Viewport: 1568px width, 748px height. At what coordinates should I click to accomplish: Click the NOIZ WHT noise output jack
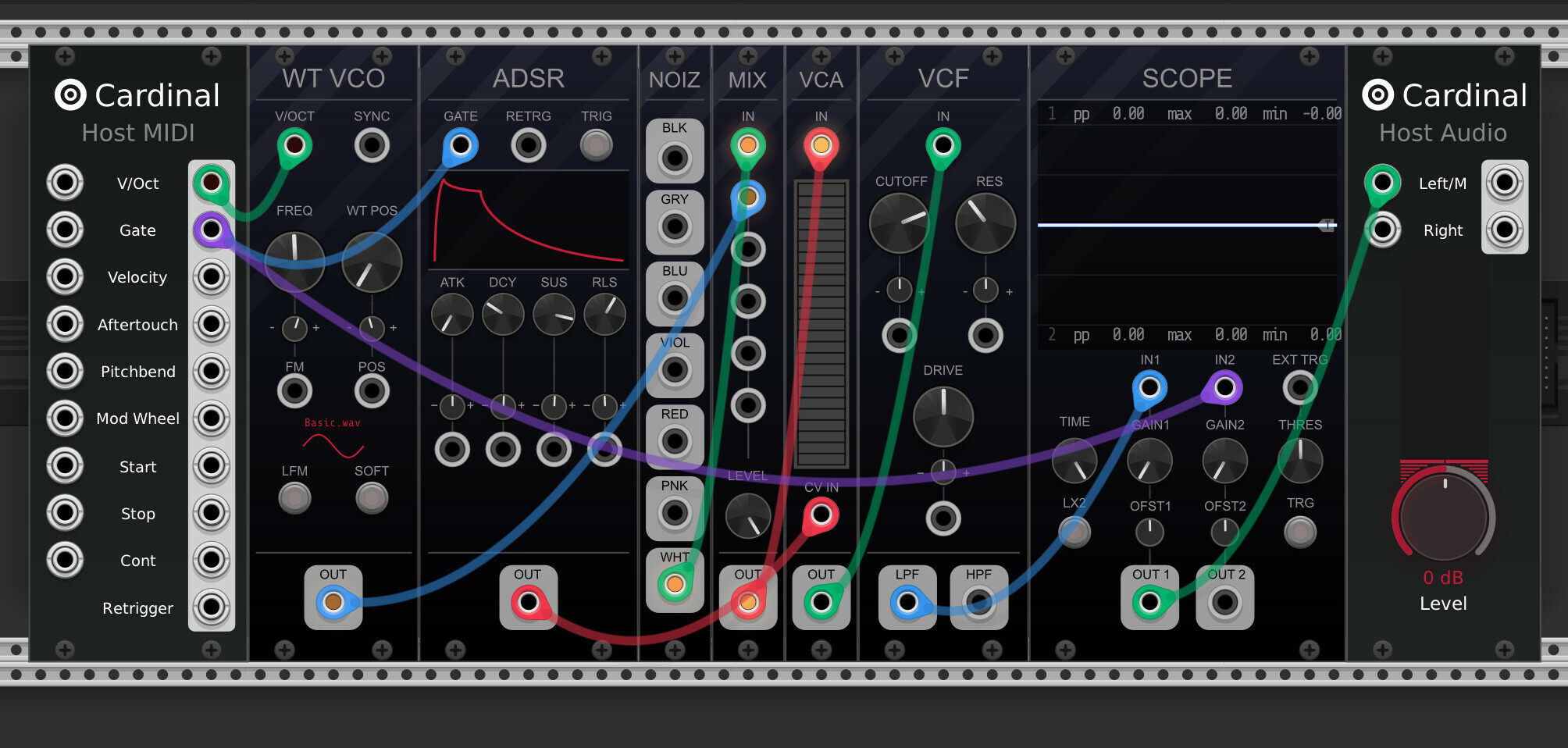(675, 584)
